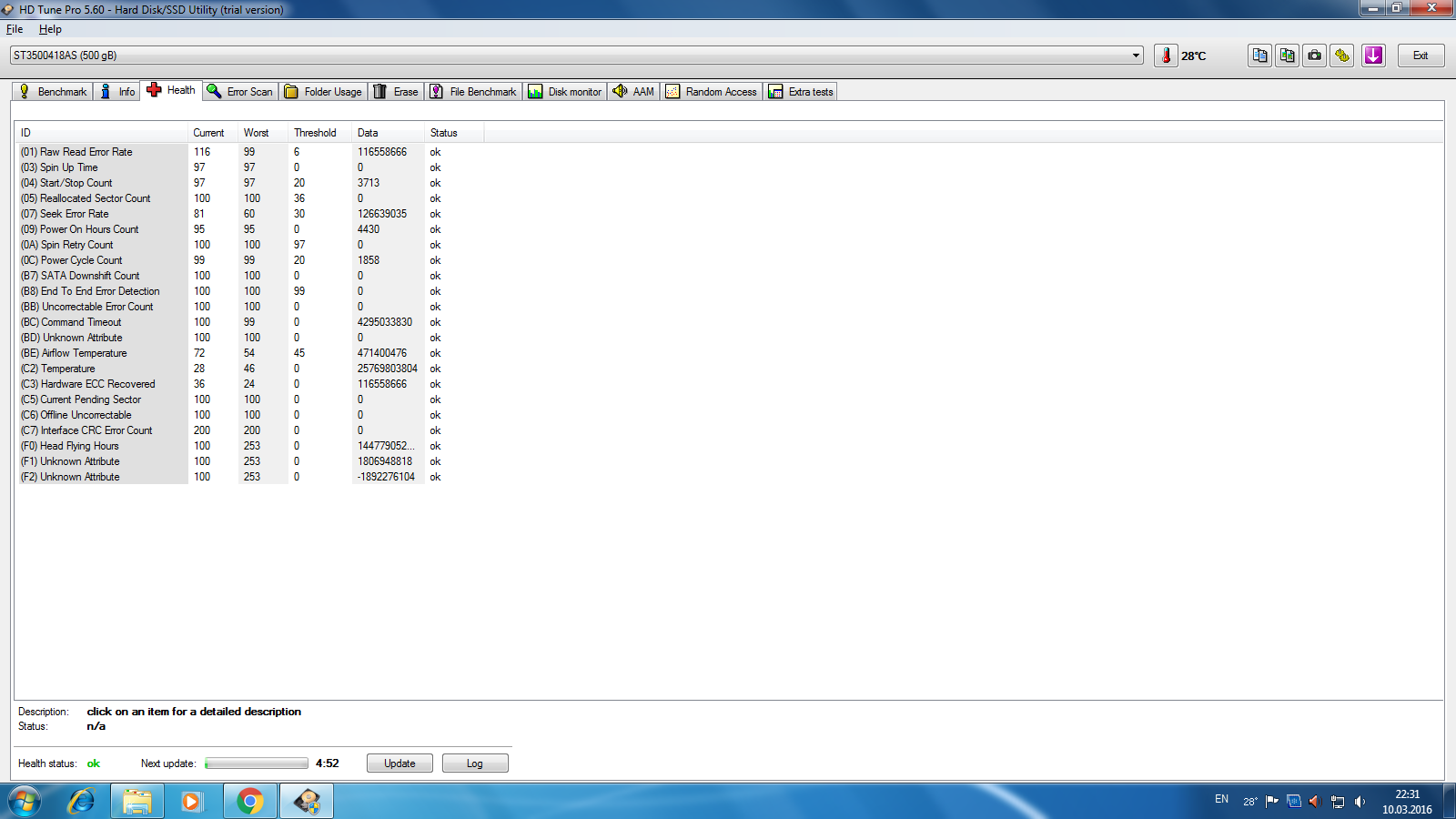This screenshot has height=819, width=1456.
Task: Click the Next update progress bar
Action: [x=257, y=763]
